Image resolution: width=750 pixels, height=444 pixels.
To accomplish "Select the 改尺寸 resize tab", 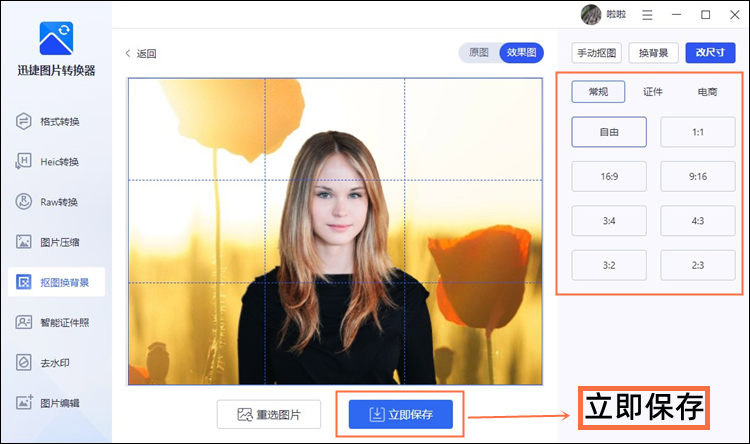I will pyautogui.click(x=710, y=53).
